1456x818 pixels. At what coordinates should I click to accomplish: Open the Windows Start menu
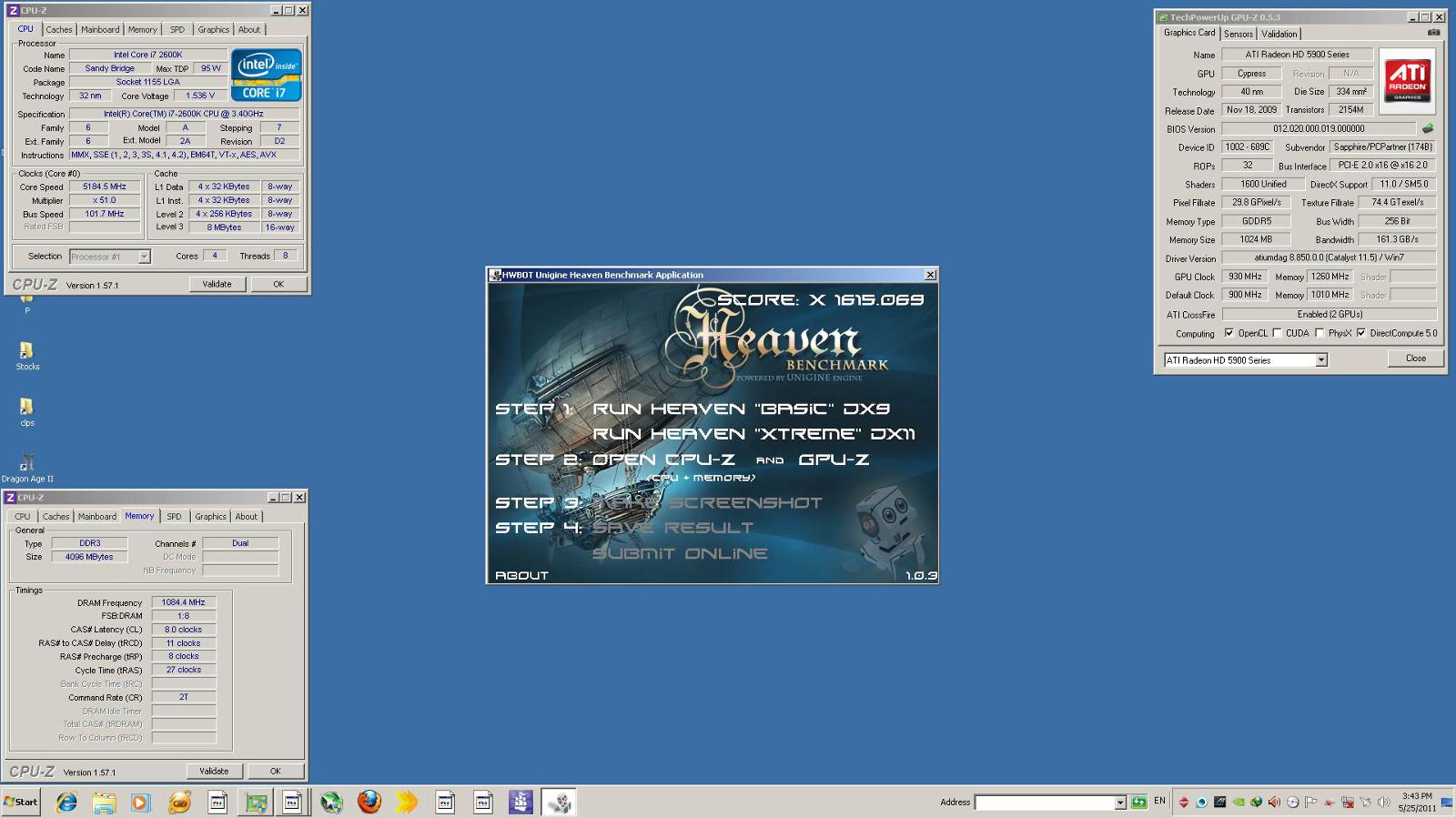tap(21, 802)
